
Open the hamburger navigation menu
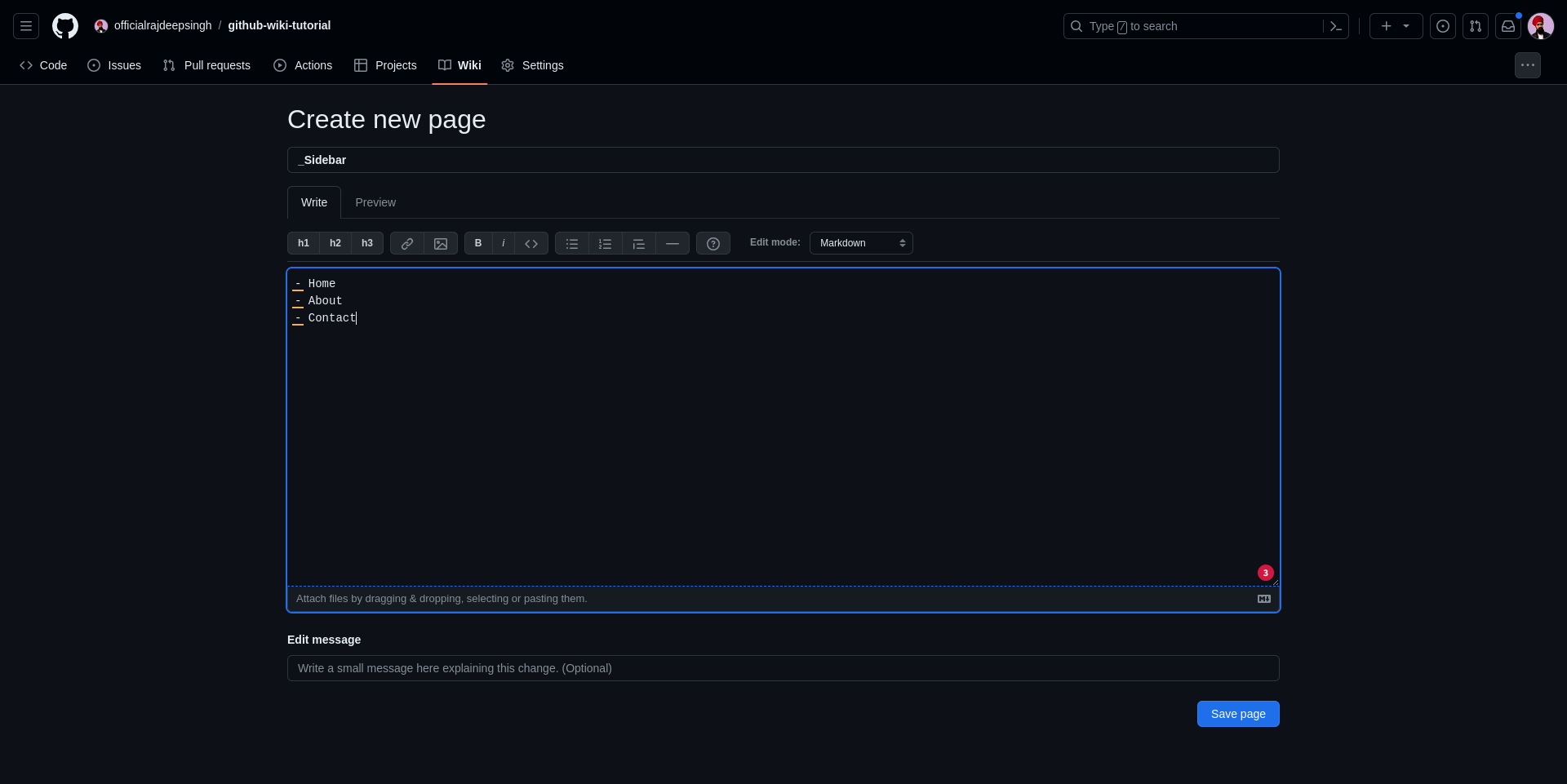26,26
